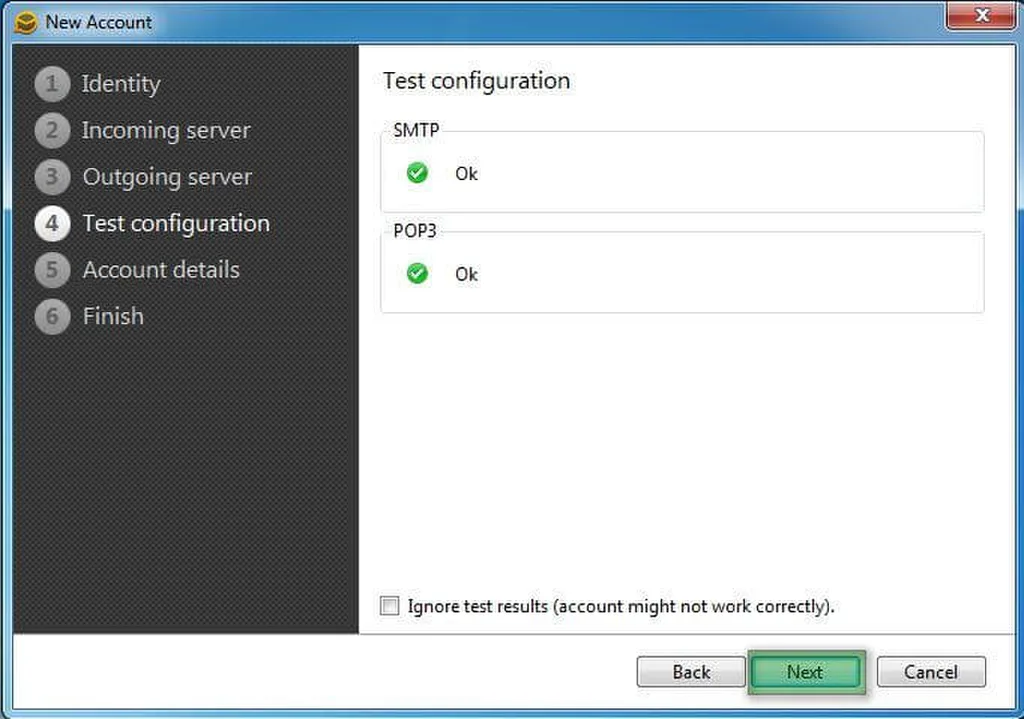Go Back to the previous step
The image size is (1024, 719).
(x=691, y=672)
